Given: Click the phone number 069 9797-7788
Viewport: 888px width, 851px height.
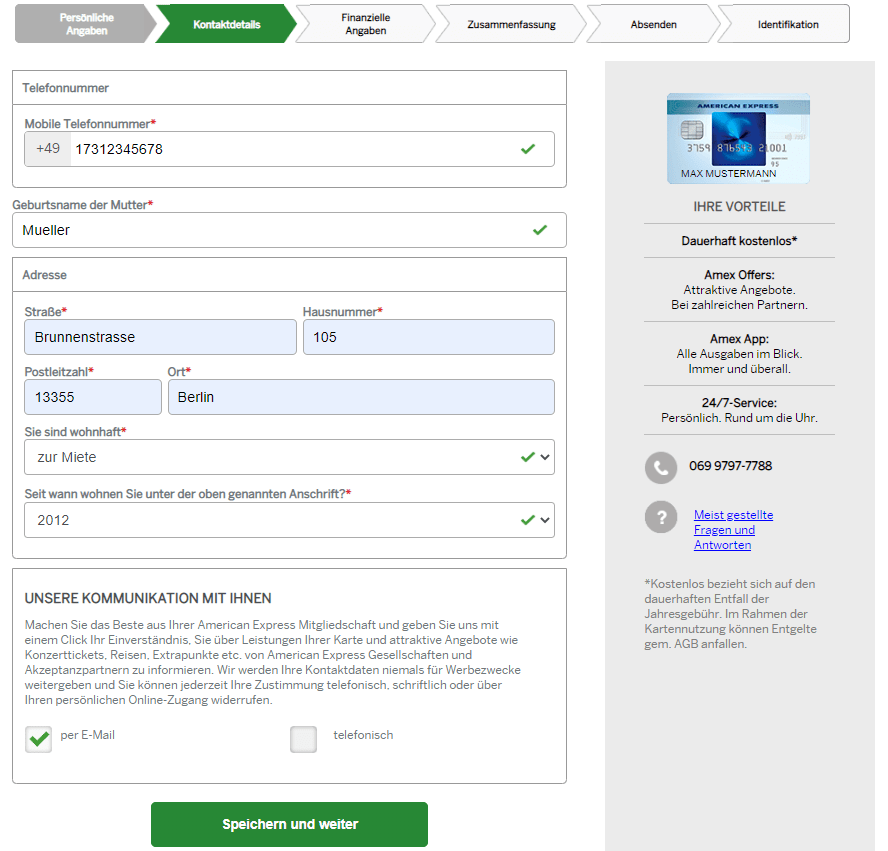Looking at the screenshot, I should pos(730,466).
